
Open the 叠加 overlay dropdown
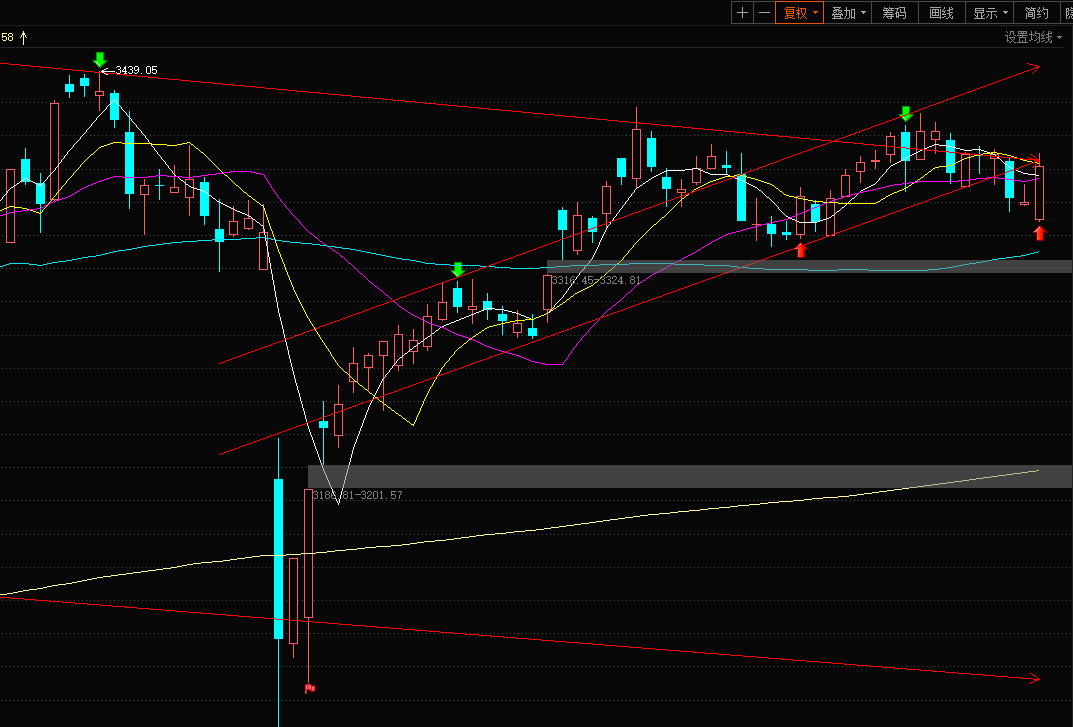(x=847, y=13)
